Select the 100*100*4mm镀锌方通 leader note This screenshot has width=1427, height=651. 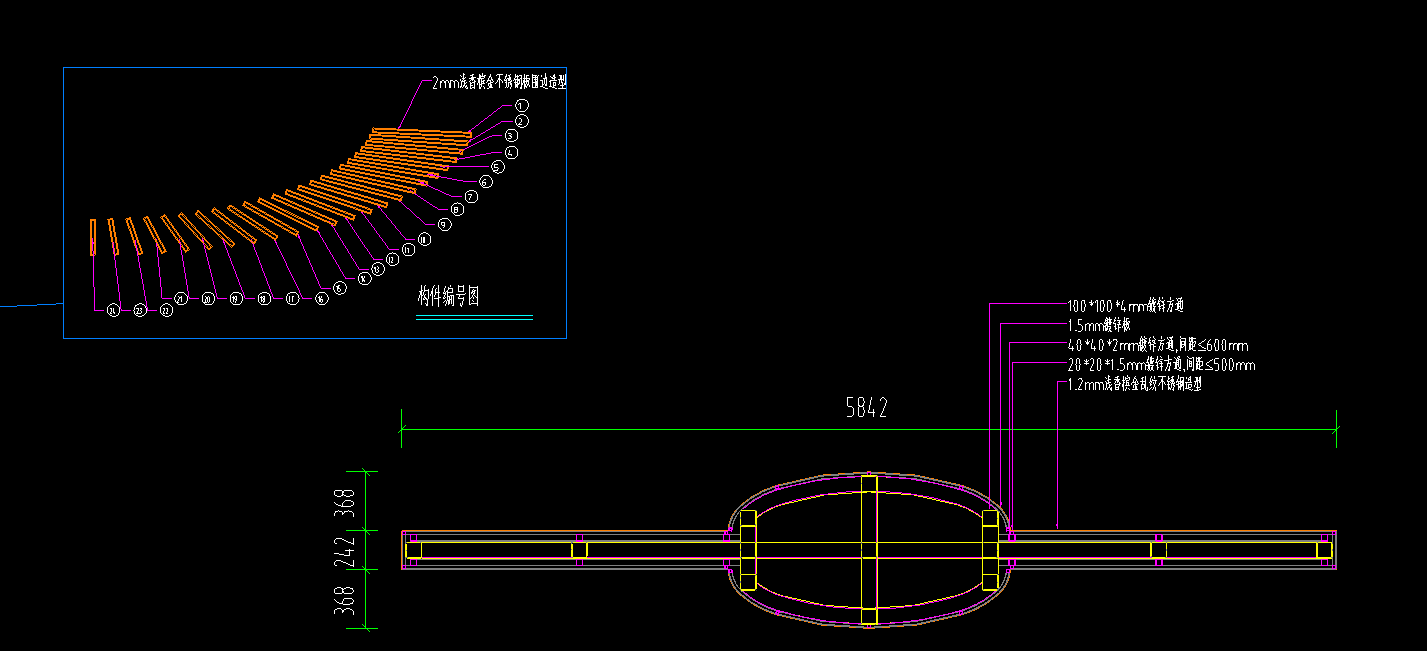[1126, 305]
